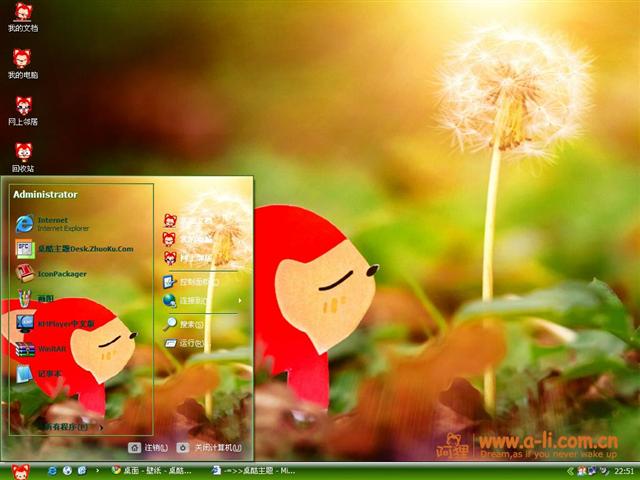Open My Documents Ali icon in start menu

tap(170, 221)
